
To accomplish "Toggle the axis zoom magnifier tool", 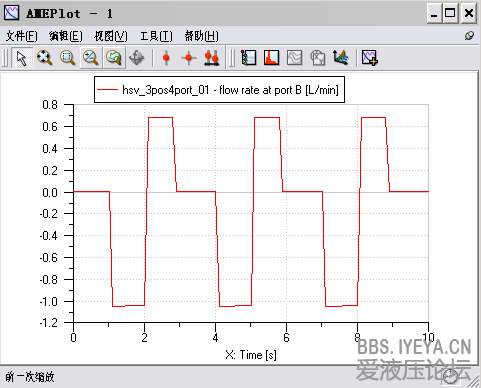I will click(x=91, y=58).
